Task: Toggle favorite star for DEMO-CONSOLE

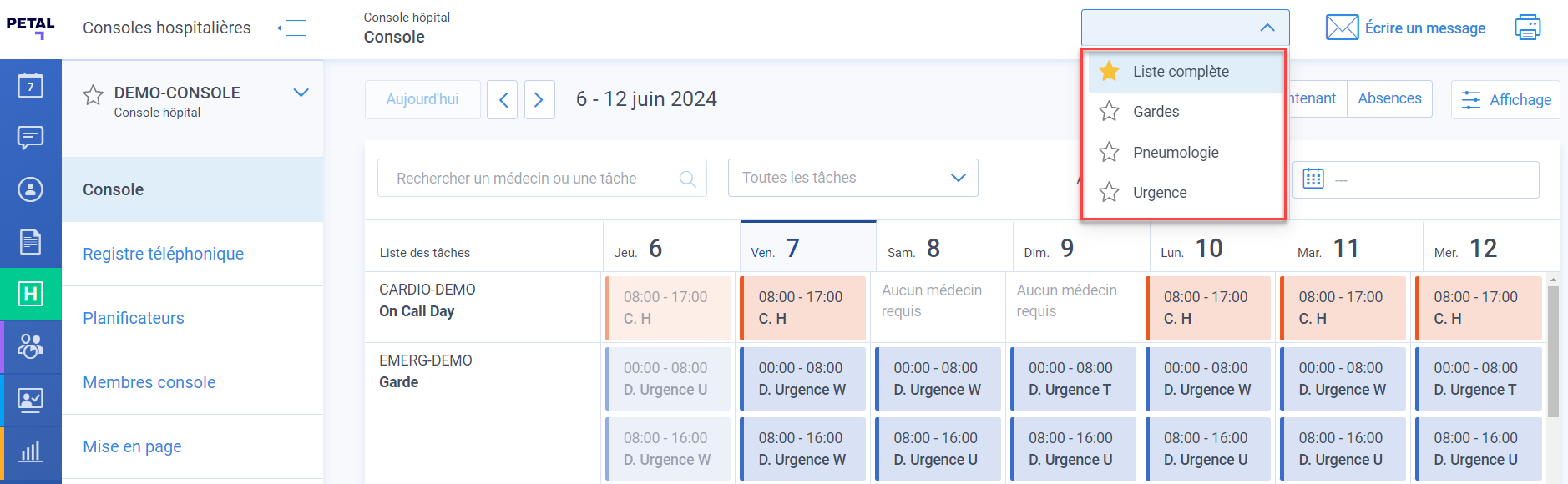Action: coord(93,94)
